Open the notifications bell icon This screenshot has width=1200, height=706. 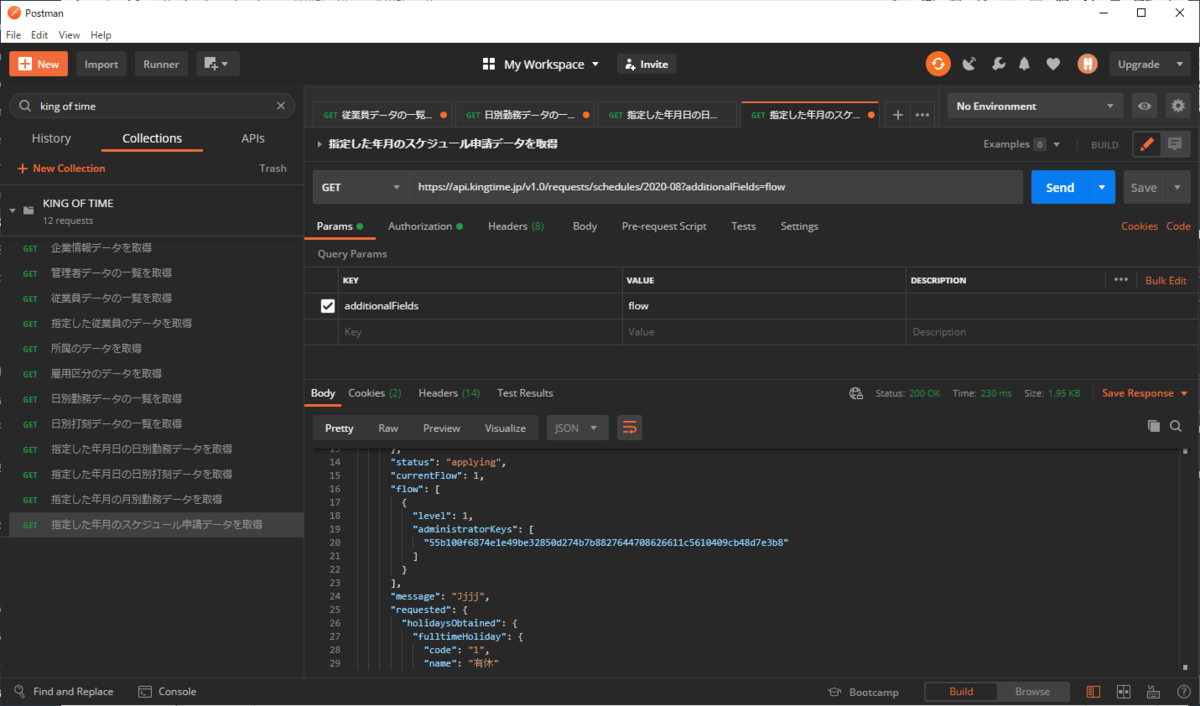[1024, 64]
